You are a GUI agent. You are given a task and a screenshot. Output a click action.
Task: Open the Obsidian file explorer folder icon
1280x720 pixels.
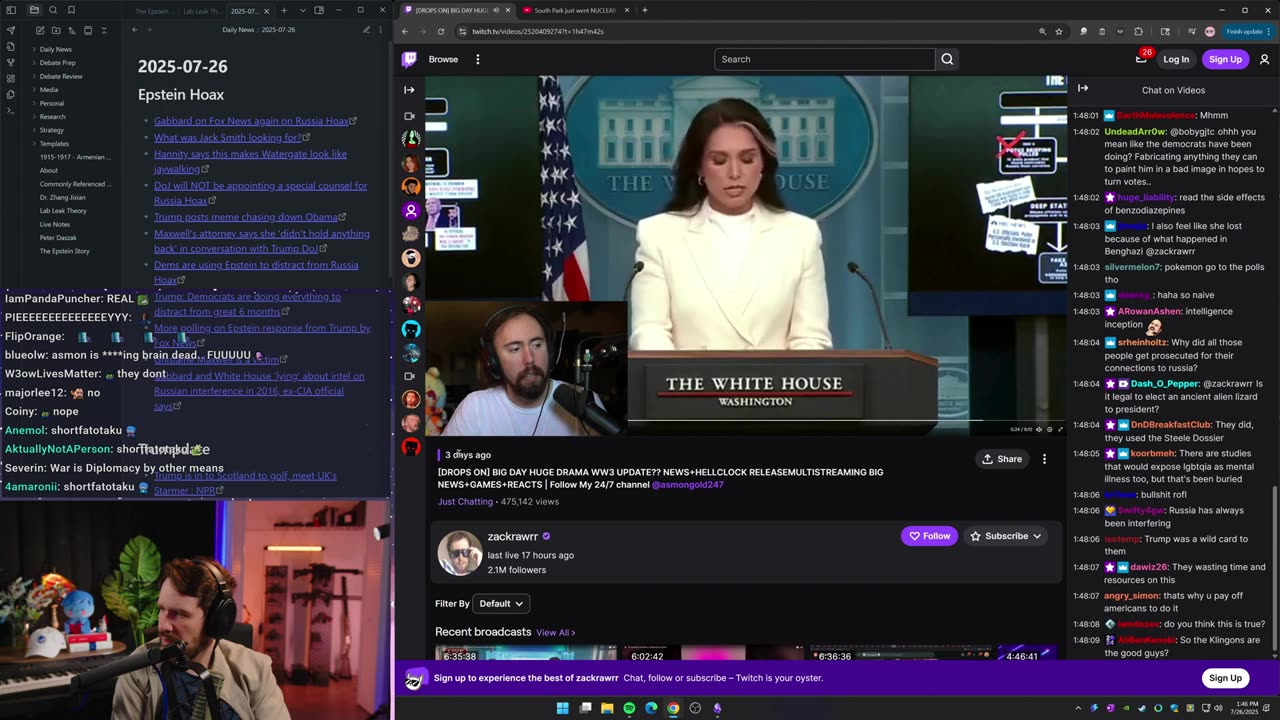coord(34,10)
